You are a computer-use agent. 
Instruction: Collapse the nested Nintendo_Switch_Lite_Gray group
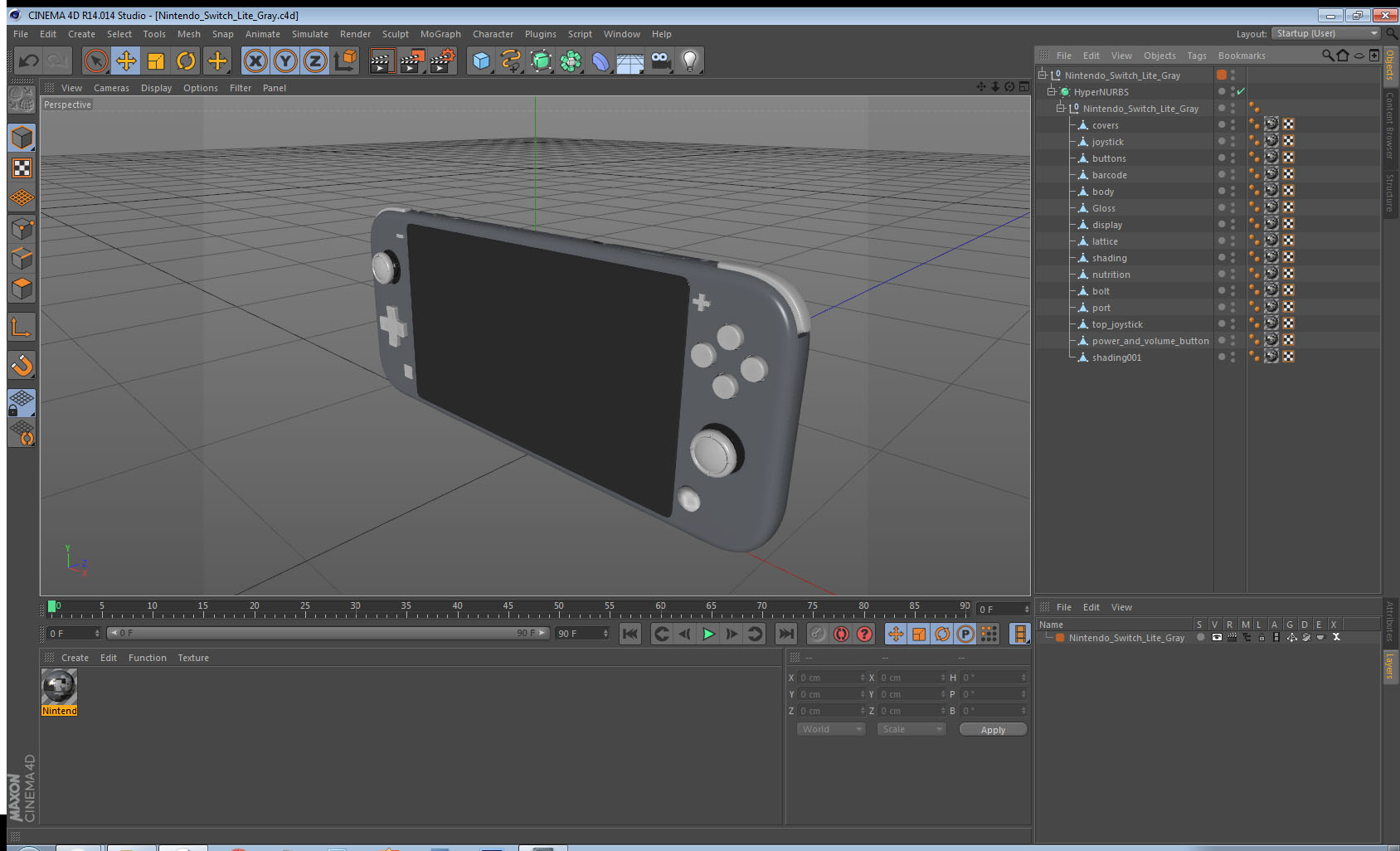click(x=1060, y=108)
